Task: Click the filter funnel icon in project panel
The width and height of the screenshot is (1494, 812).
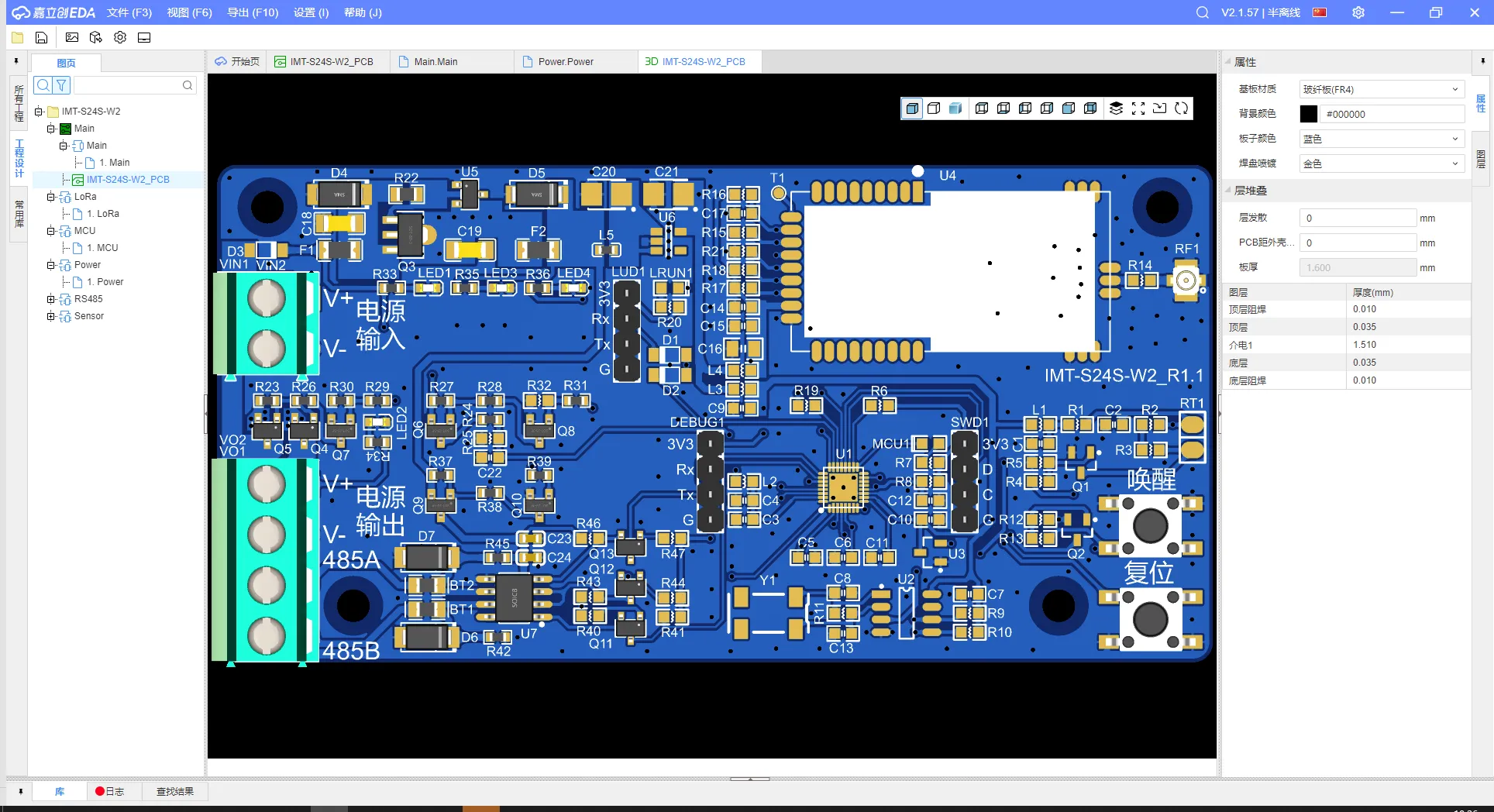Action: pos(61,85)
